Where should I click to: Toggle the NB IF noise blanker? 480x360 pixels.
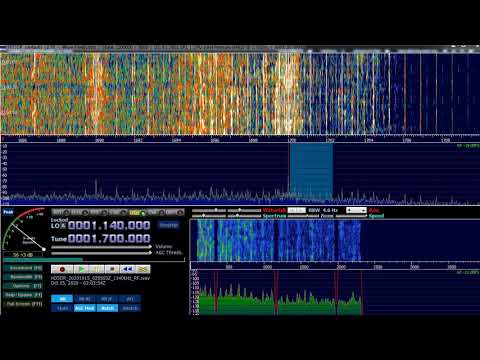click(107, 299)
